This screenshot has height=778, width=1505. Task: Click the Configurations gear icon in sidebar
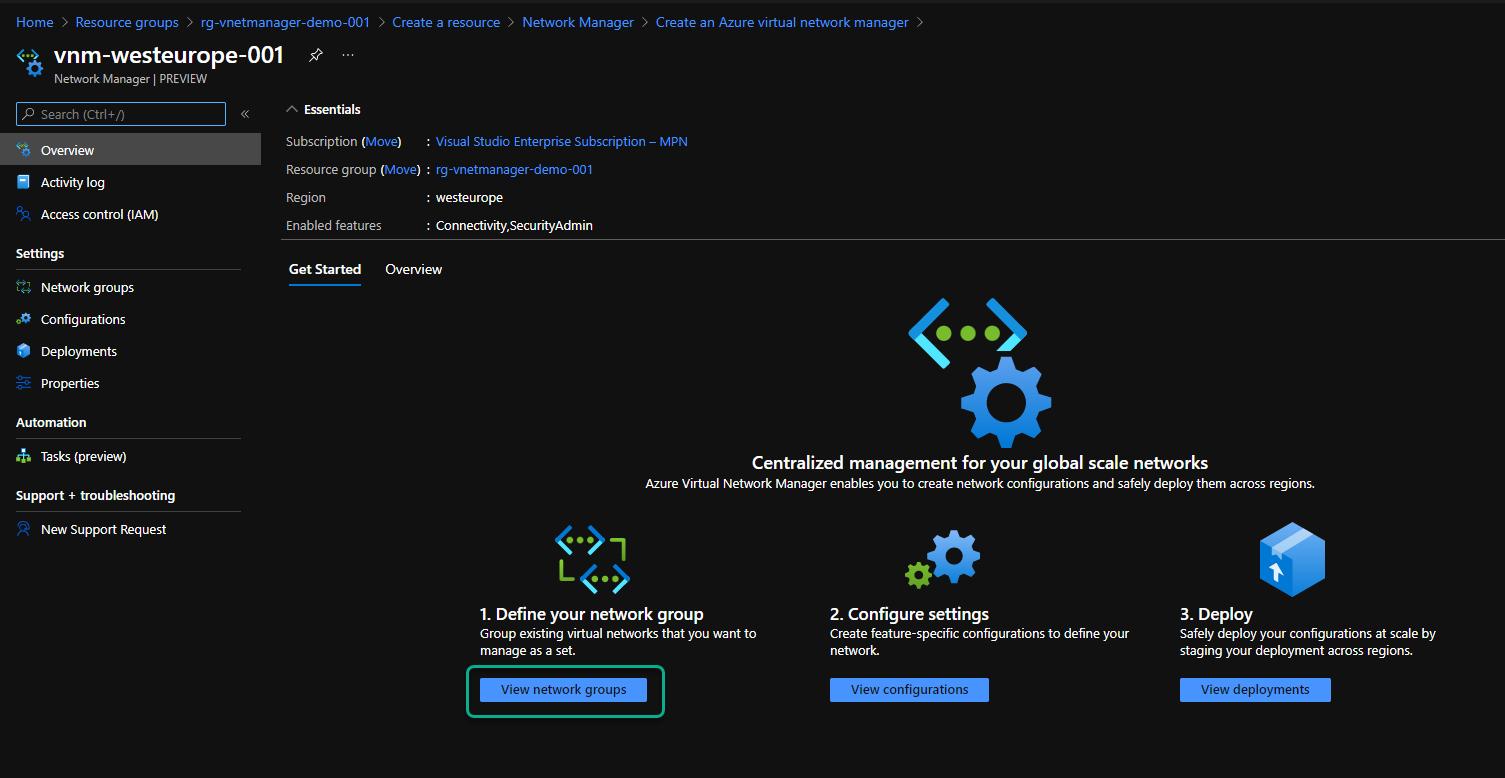[24, 319]
